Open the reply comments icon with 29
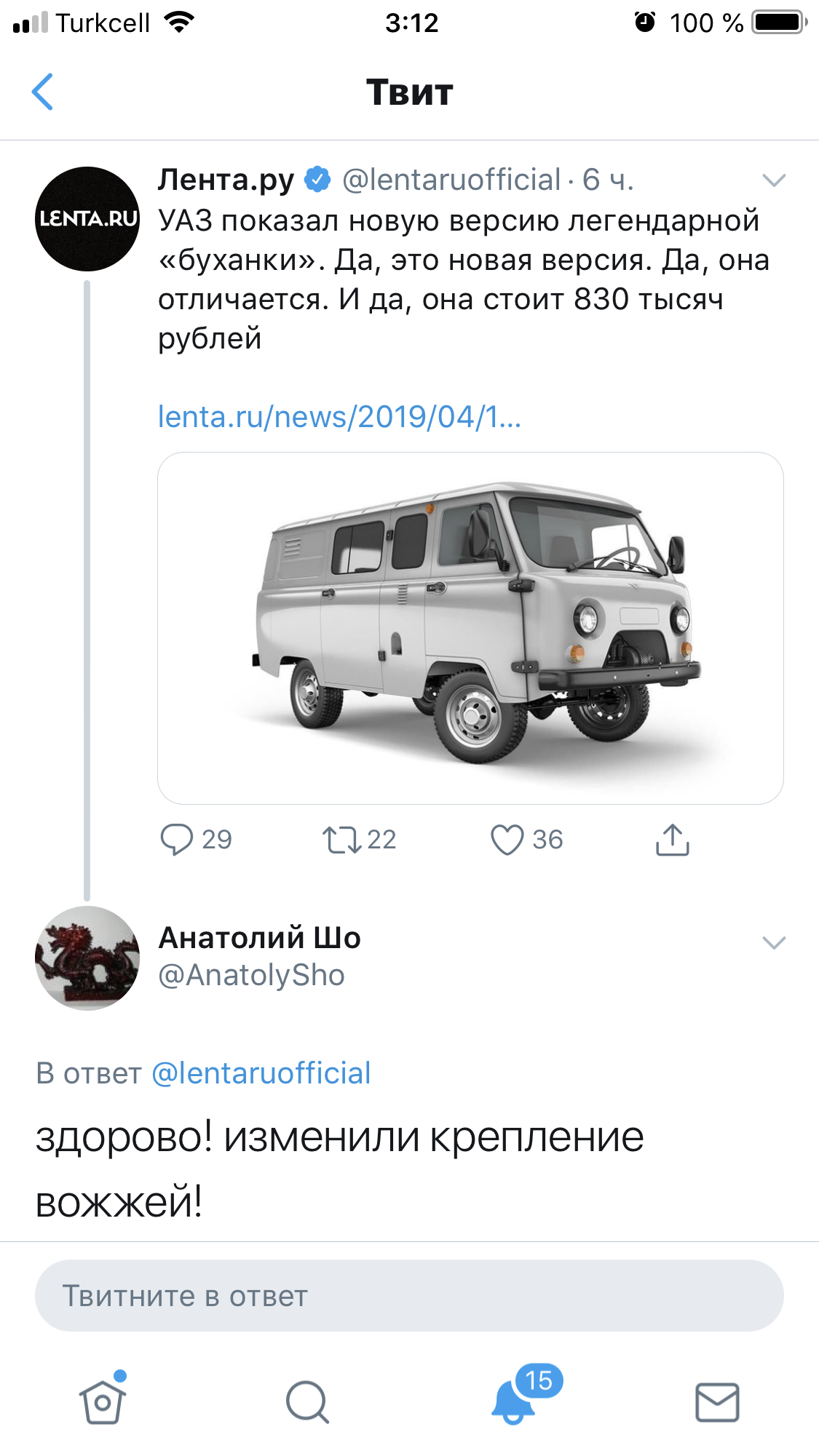The image size is (819, 1456). [x=177, y=840]
